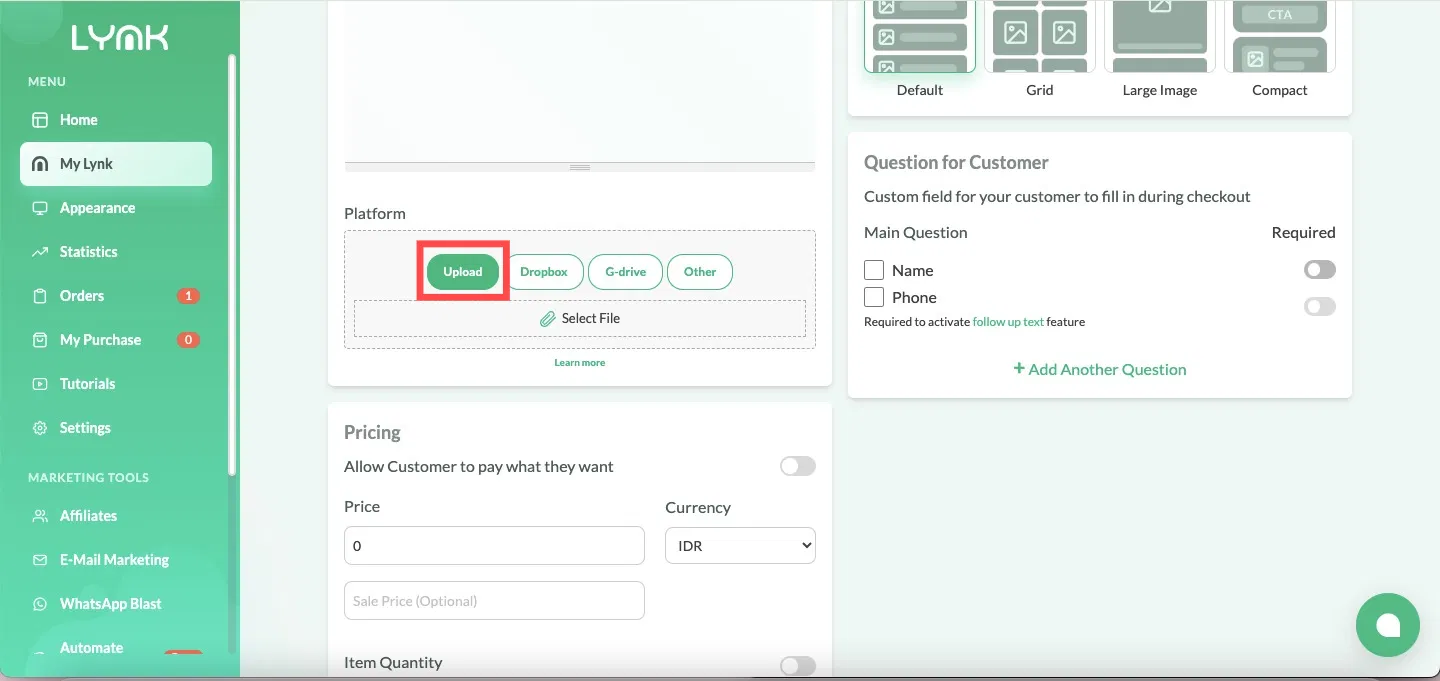Choose the Grid layout thumbnail
1440x681 pixels.
(x=1039, y=38)
